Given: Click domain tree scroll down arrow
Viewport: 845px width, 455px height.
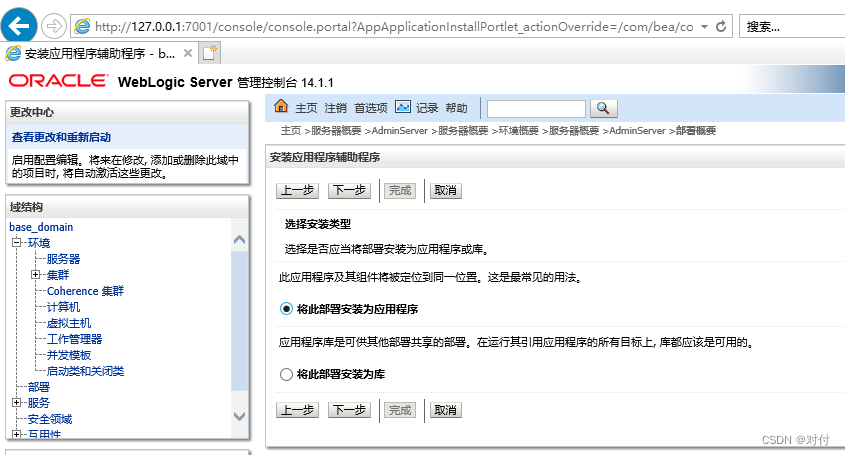Looking at the screenshot, I should coord(239,416).
